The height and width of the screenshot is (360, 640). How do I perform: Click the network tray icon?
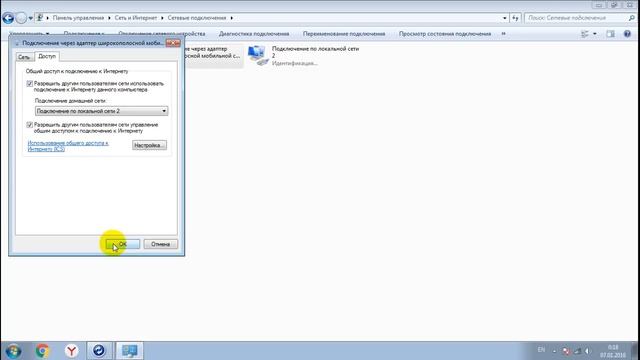tap(577, 351)
